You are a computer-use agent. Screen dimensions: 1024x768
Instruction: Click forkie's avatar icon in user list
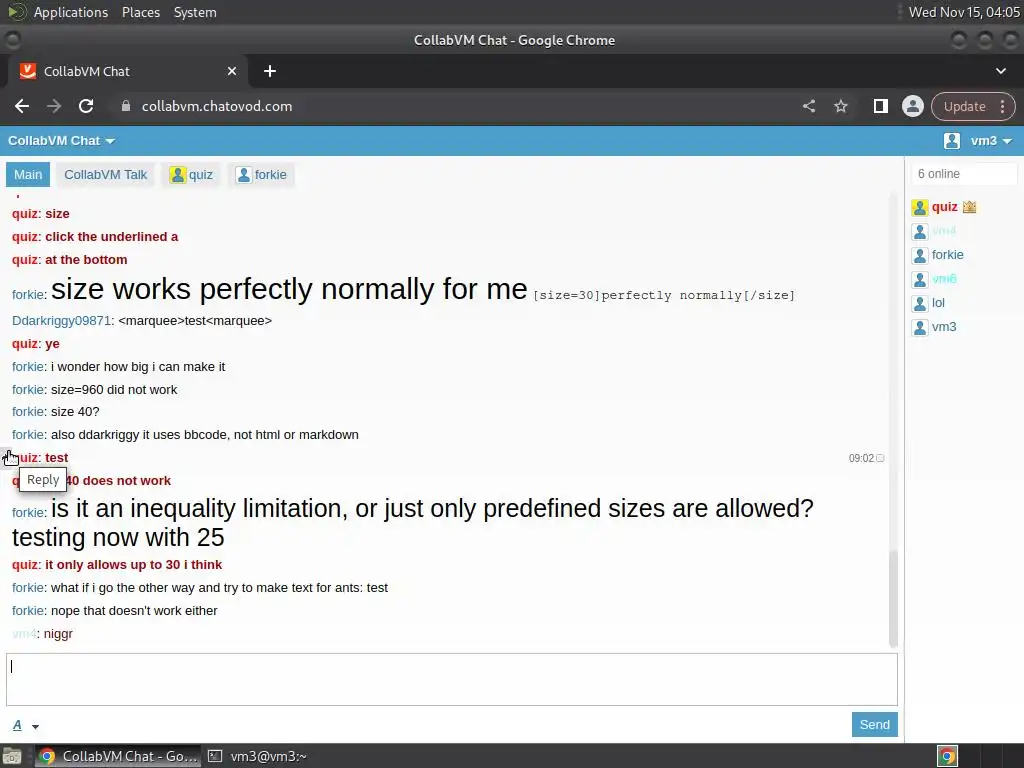pyautogui.click(x=920, y=255)
